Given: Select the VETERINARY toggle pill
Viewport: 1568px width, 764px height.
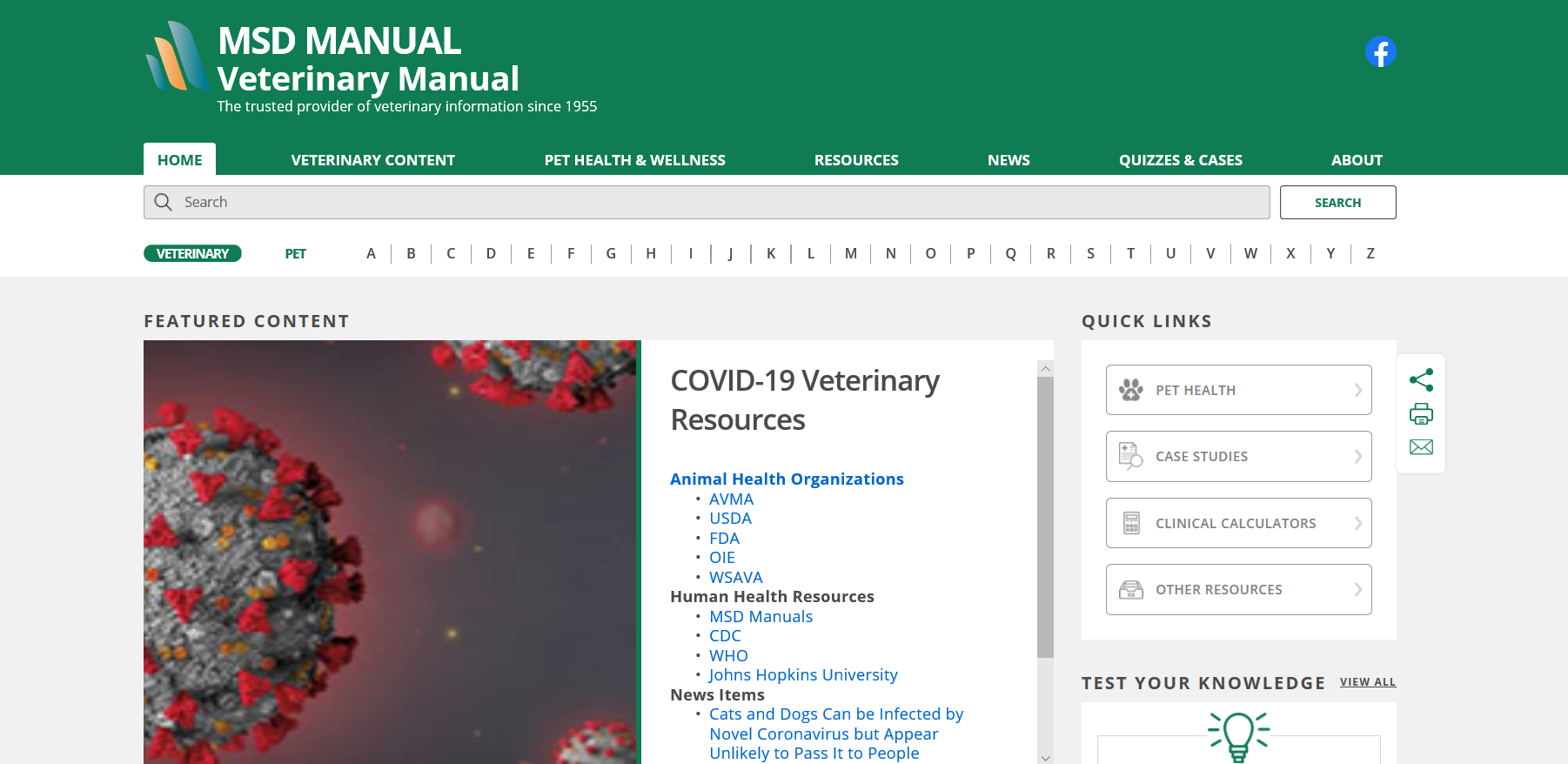Looking at the screenshot, I should 192,253.
